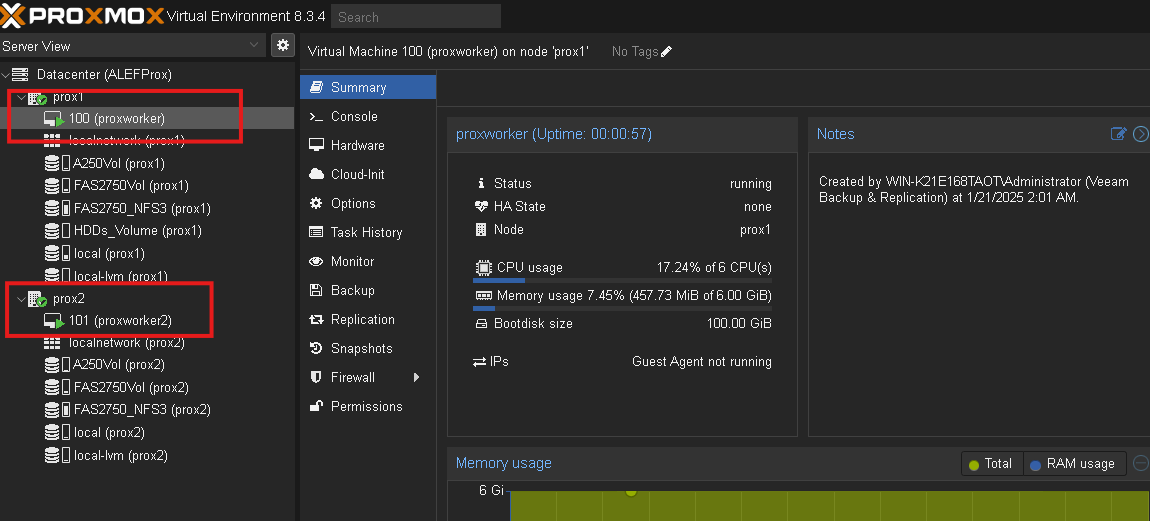Click the Node value 'prox1'

tap(755, 230)
